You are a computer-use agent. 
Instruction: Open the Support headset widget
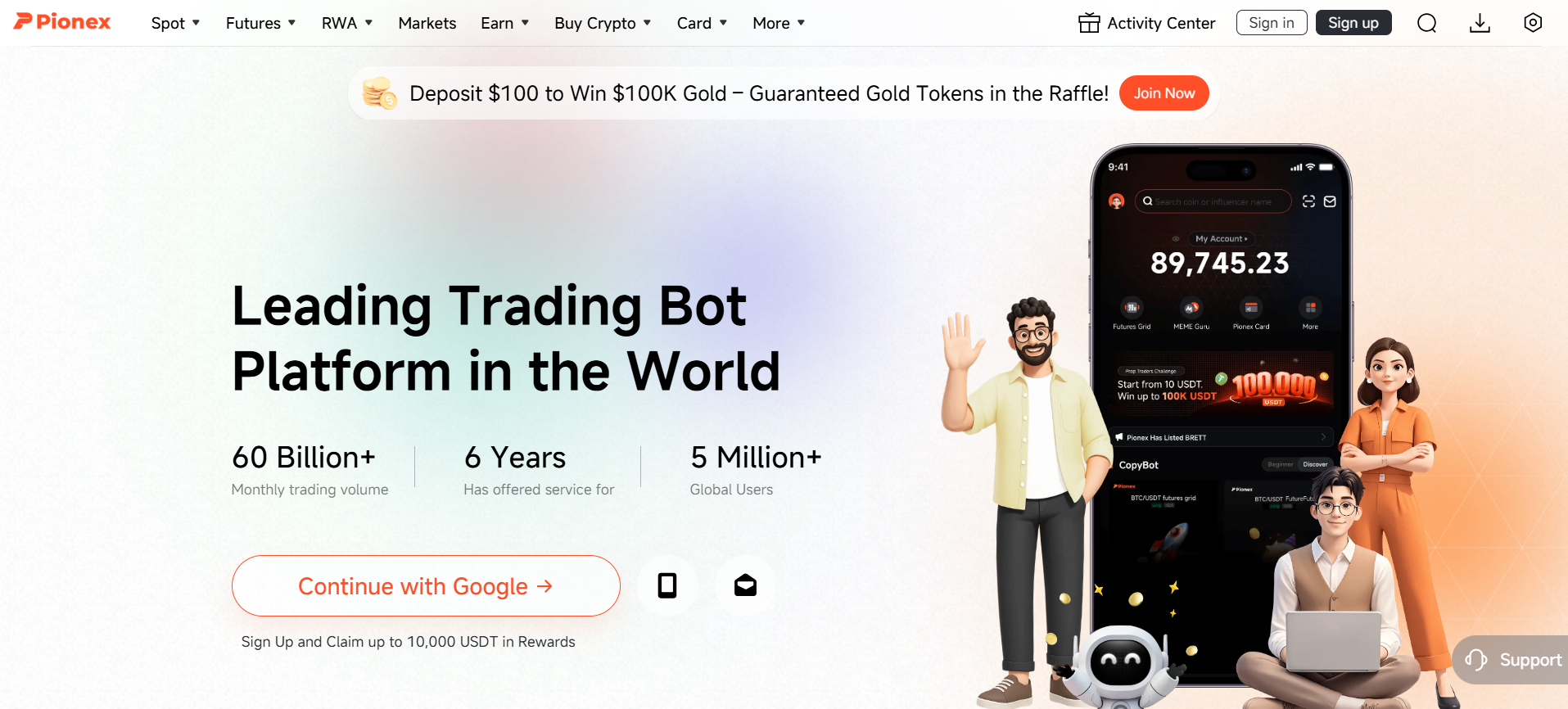tap(1511, 660)
